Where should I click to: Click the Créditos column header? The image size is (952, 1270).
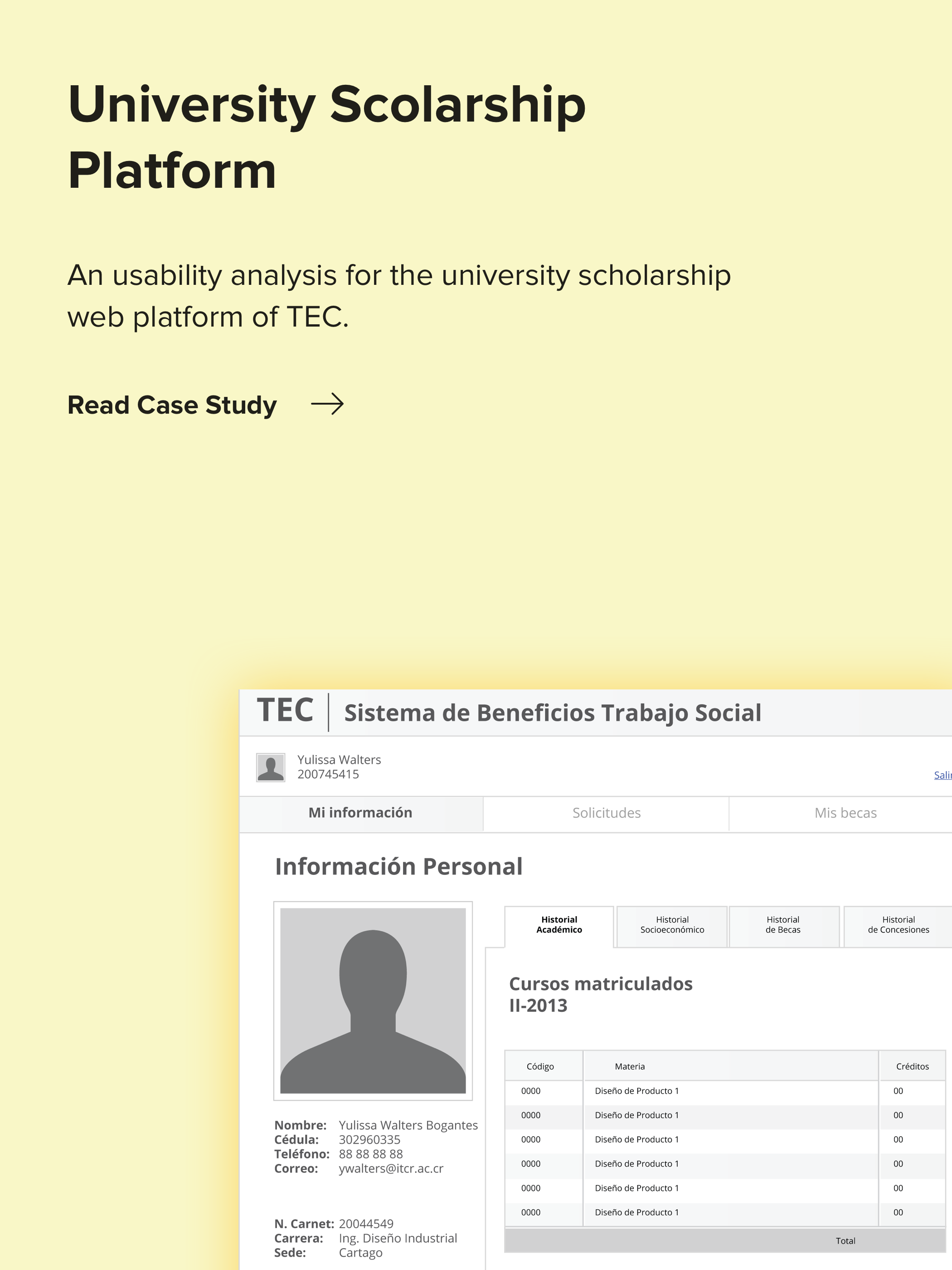(912, 1066)
